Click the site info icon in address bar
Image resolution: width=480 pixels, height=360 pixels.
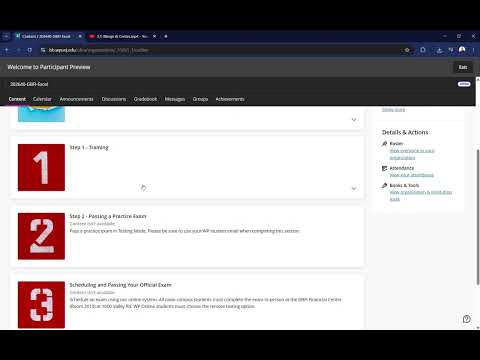(x=43, y=50)
